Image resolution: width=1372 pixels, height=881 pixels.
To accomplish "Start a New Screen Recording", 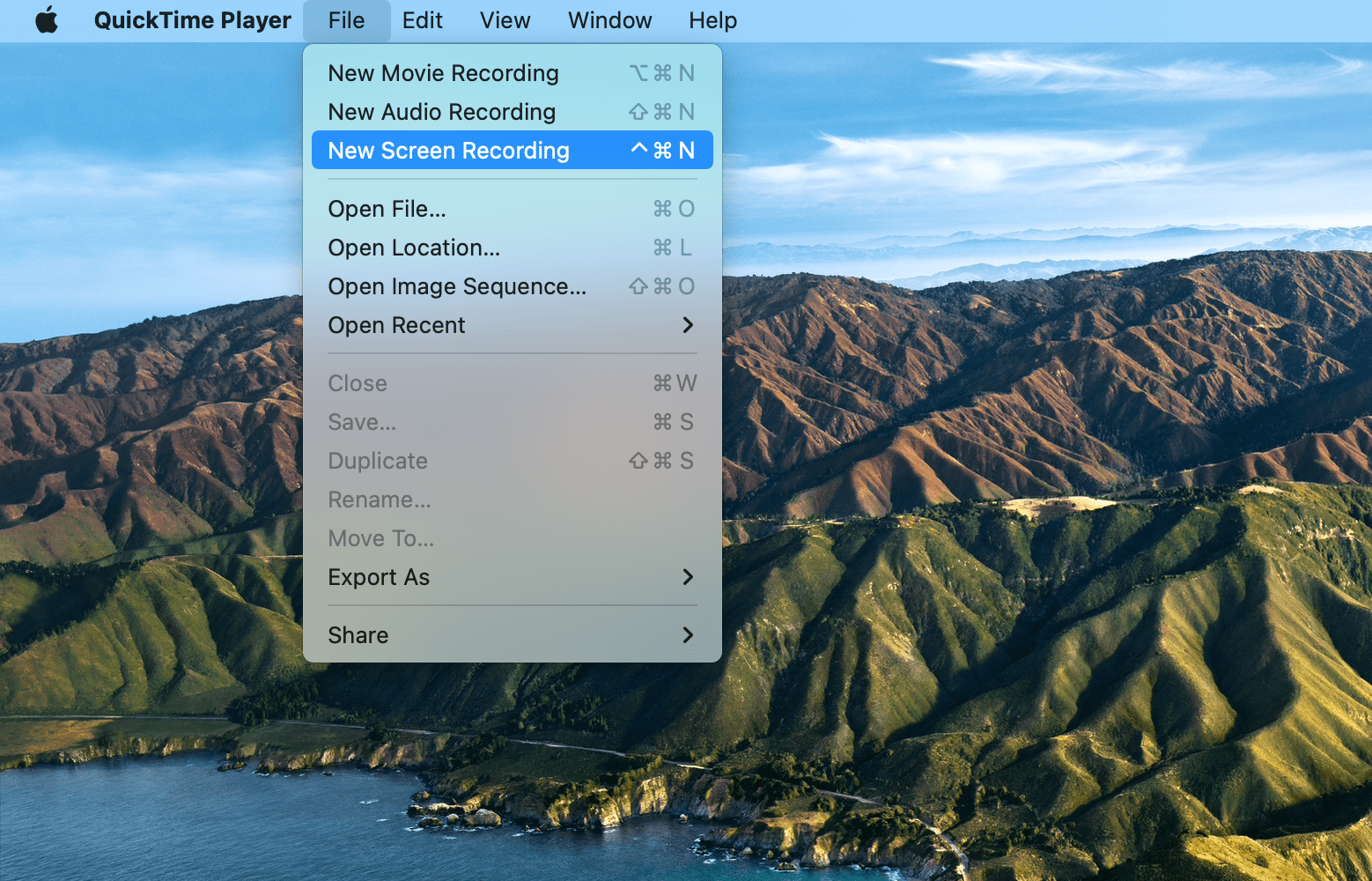I will coord(512,151).
